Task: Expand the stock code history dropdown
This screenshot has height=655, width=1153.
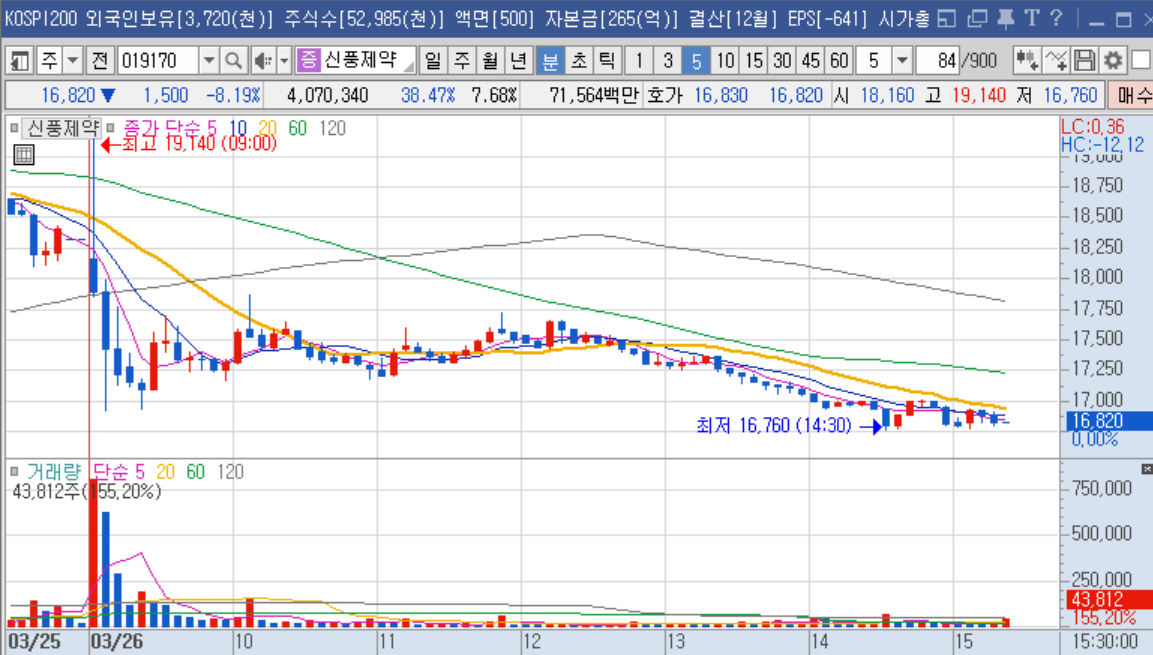Action: (x=209, y=60)
